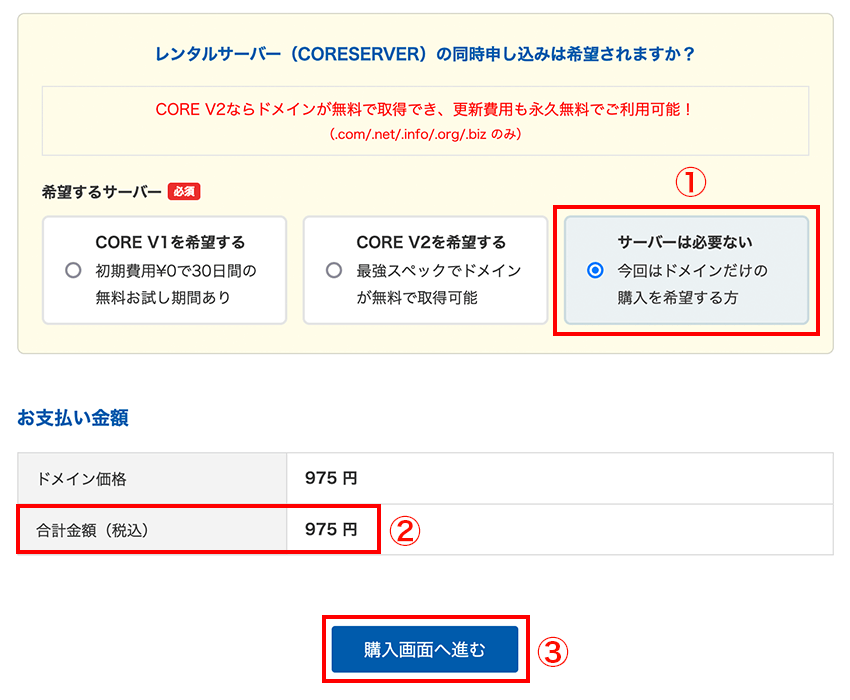
Task: Click the domain price '975 円' value
Action: coord(331,479)
